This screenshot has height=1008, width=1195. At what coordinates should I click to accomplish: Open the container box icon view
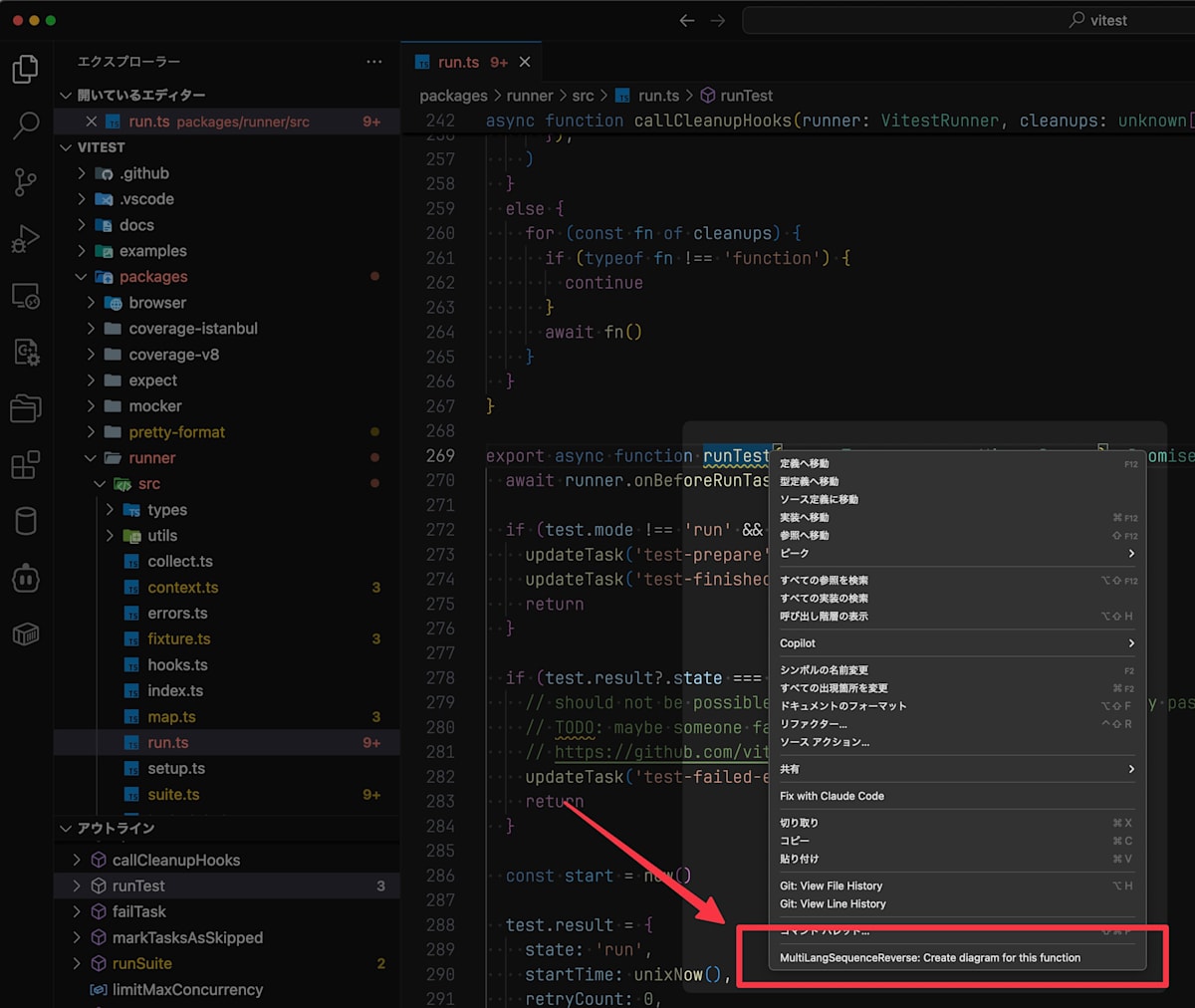(26, 634)
